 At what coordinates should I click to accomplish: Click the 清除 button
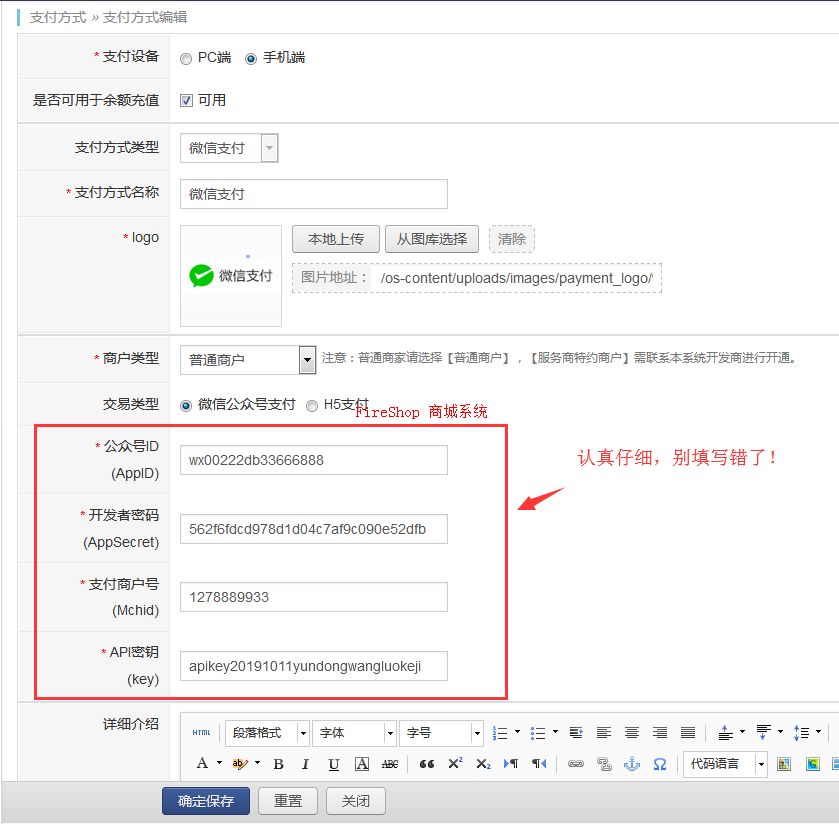tap(512, 239)
